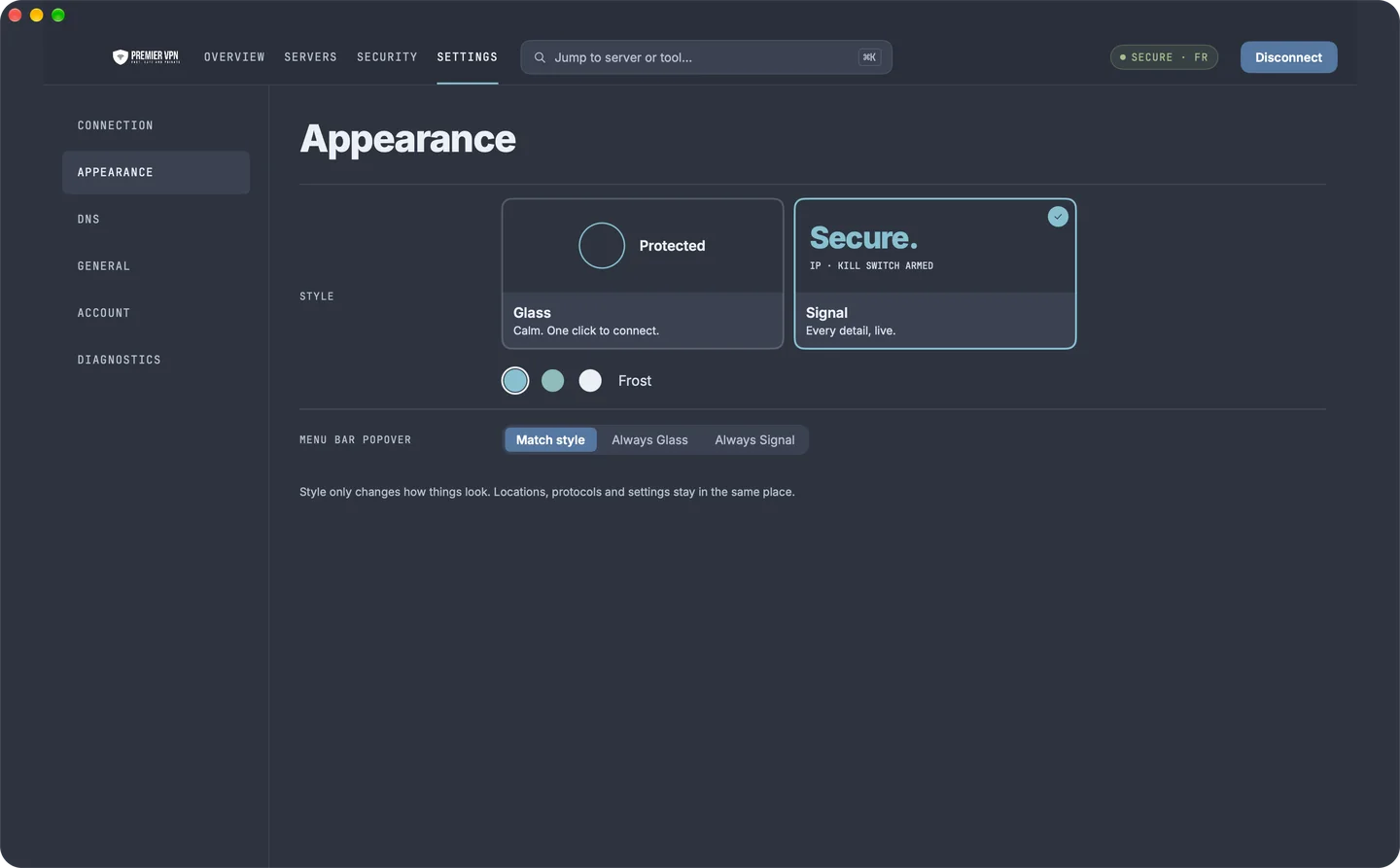Choose the Signal style card
This screenshot has width=1400, height=868.
tap(935, 273)
